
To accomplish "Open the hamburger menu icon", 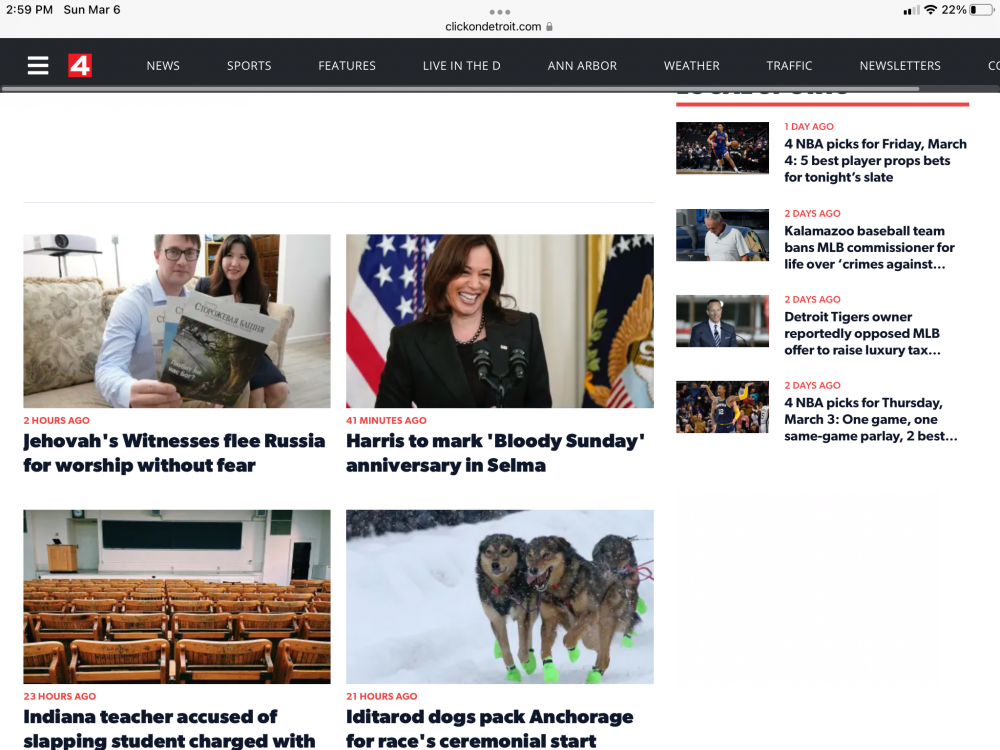I will click(x=38, y=65).
